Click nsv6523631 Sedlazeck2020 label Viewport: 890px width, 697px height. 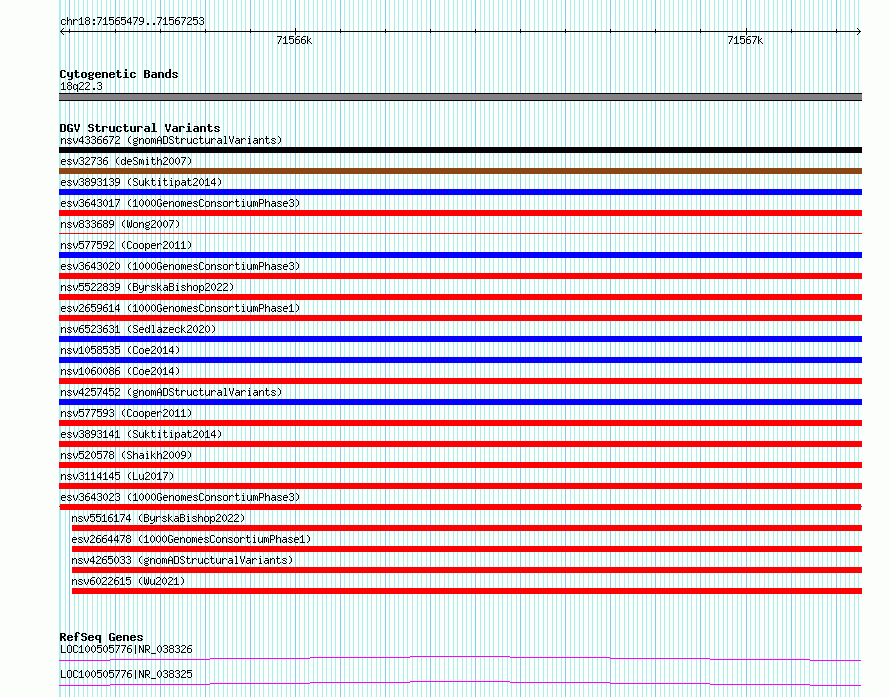[x=138, y=329]
